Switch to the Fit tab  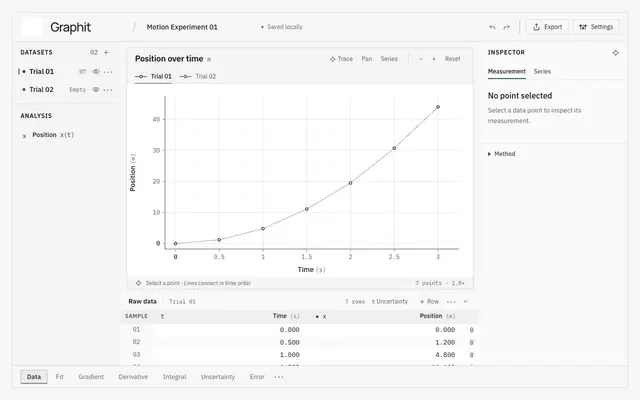(x=60, y=377)
